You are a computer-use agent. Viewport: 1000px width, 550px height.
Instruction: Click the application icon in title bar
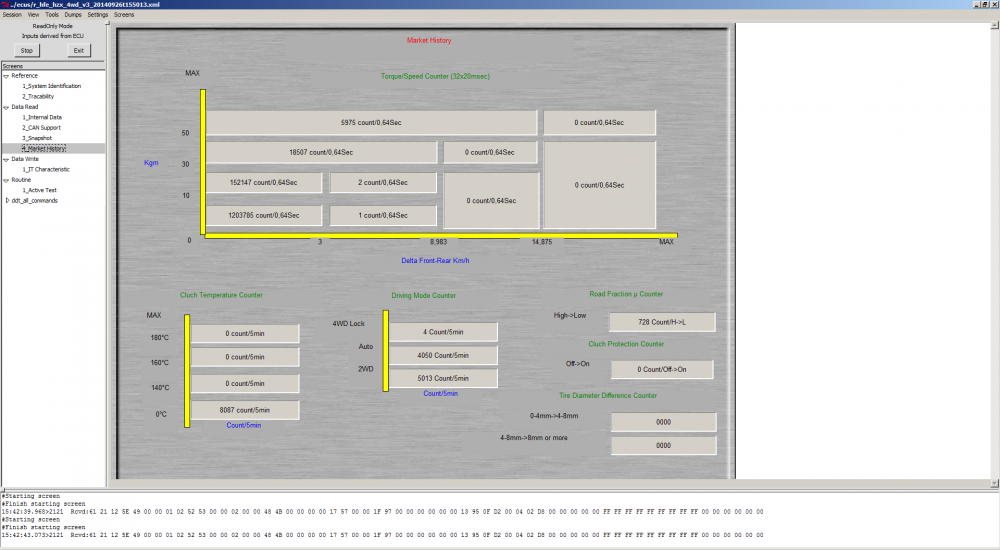tap(5, 4)
